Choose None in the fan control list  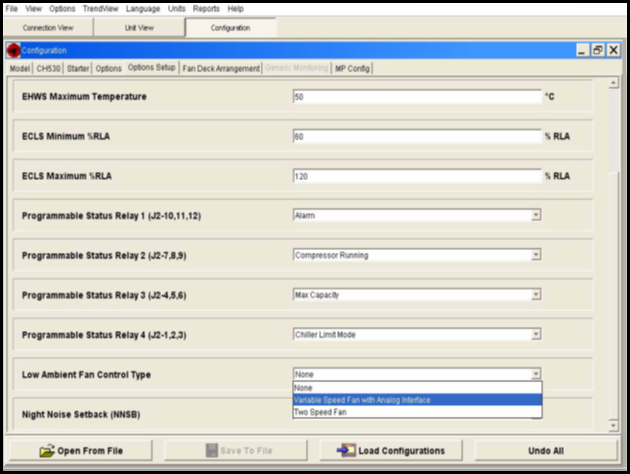[x=417, y=388]
